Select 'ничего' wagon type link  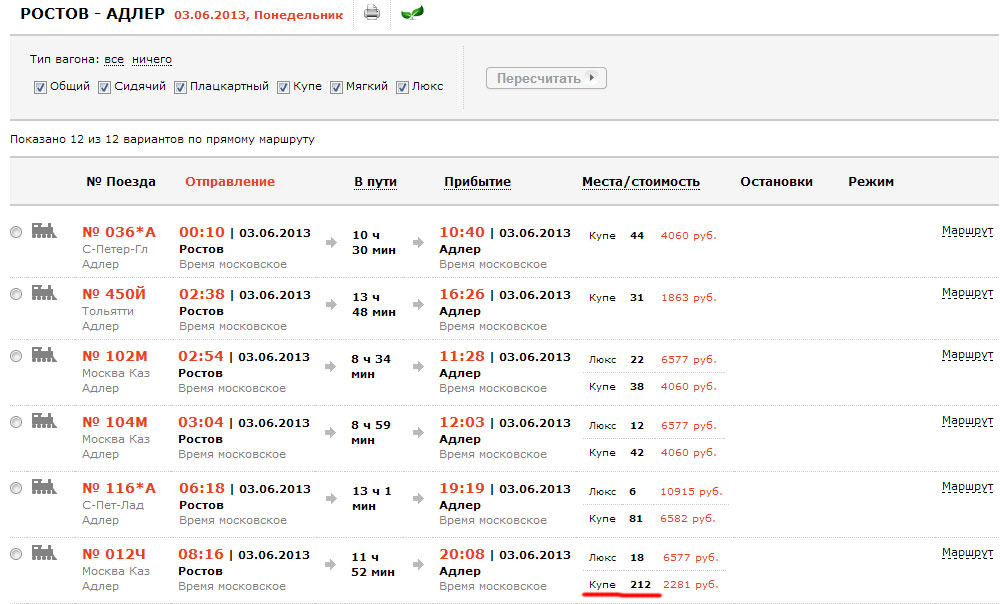tap(152, 60)
